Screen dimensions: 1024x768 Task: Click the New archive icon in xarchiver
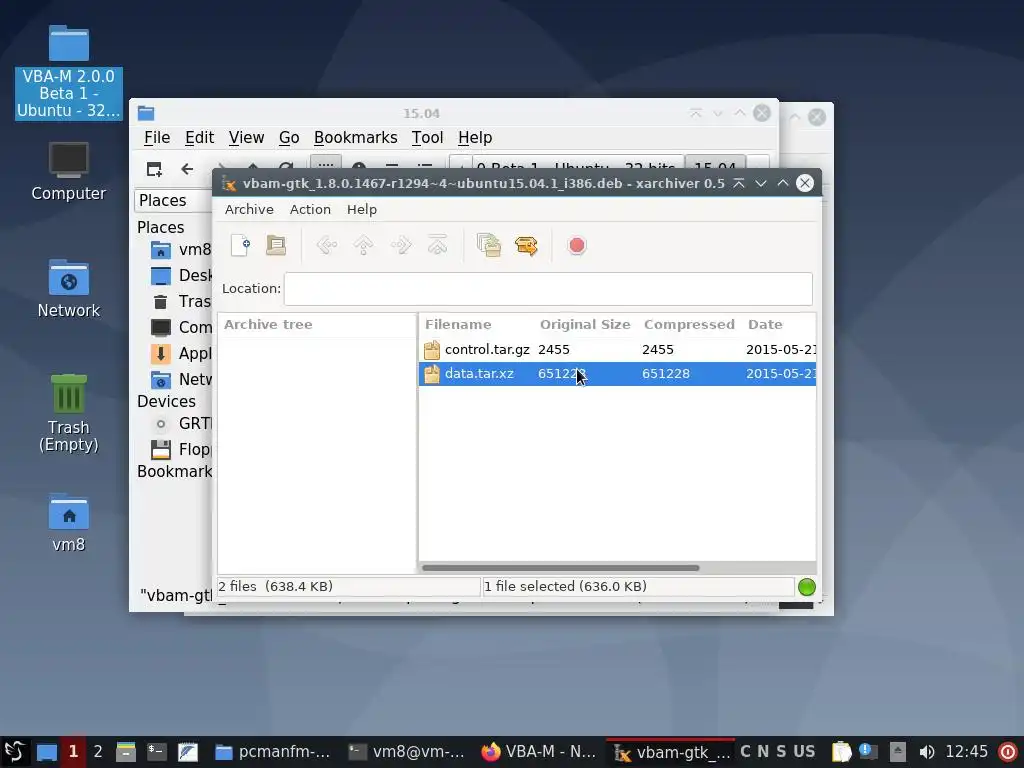240,246
